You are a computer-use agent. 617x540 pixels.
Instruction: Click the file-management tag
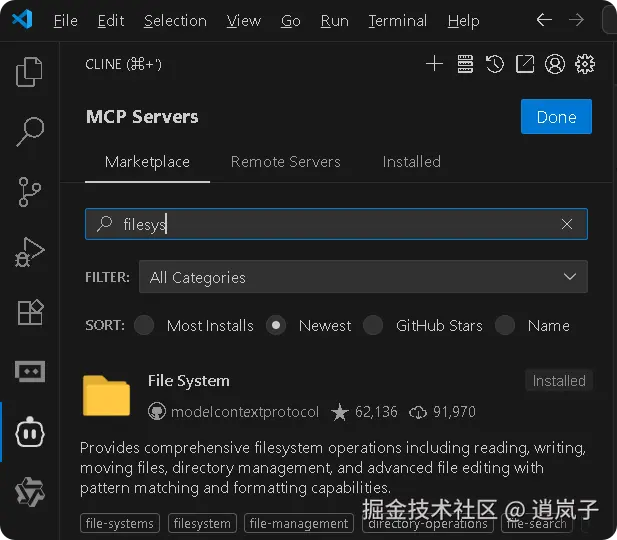pos(299,523)
